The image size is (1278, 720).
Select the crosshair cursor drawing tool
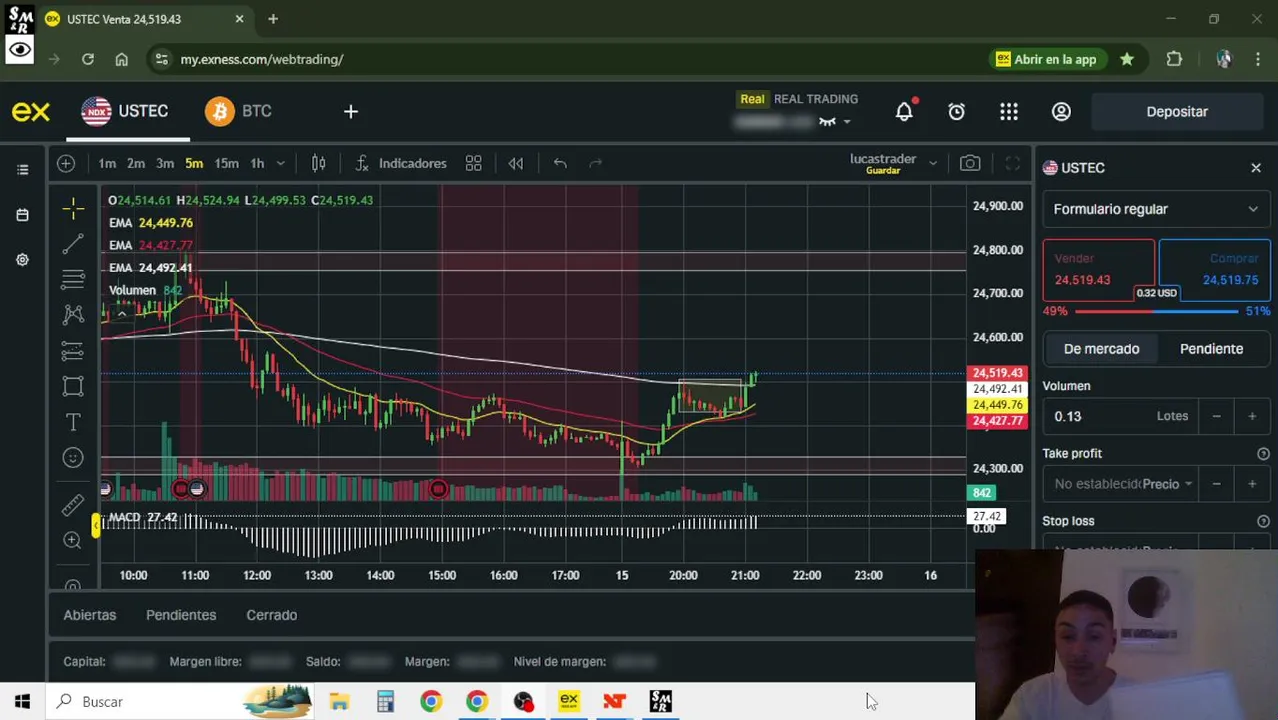pos(73,208)
